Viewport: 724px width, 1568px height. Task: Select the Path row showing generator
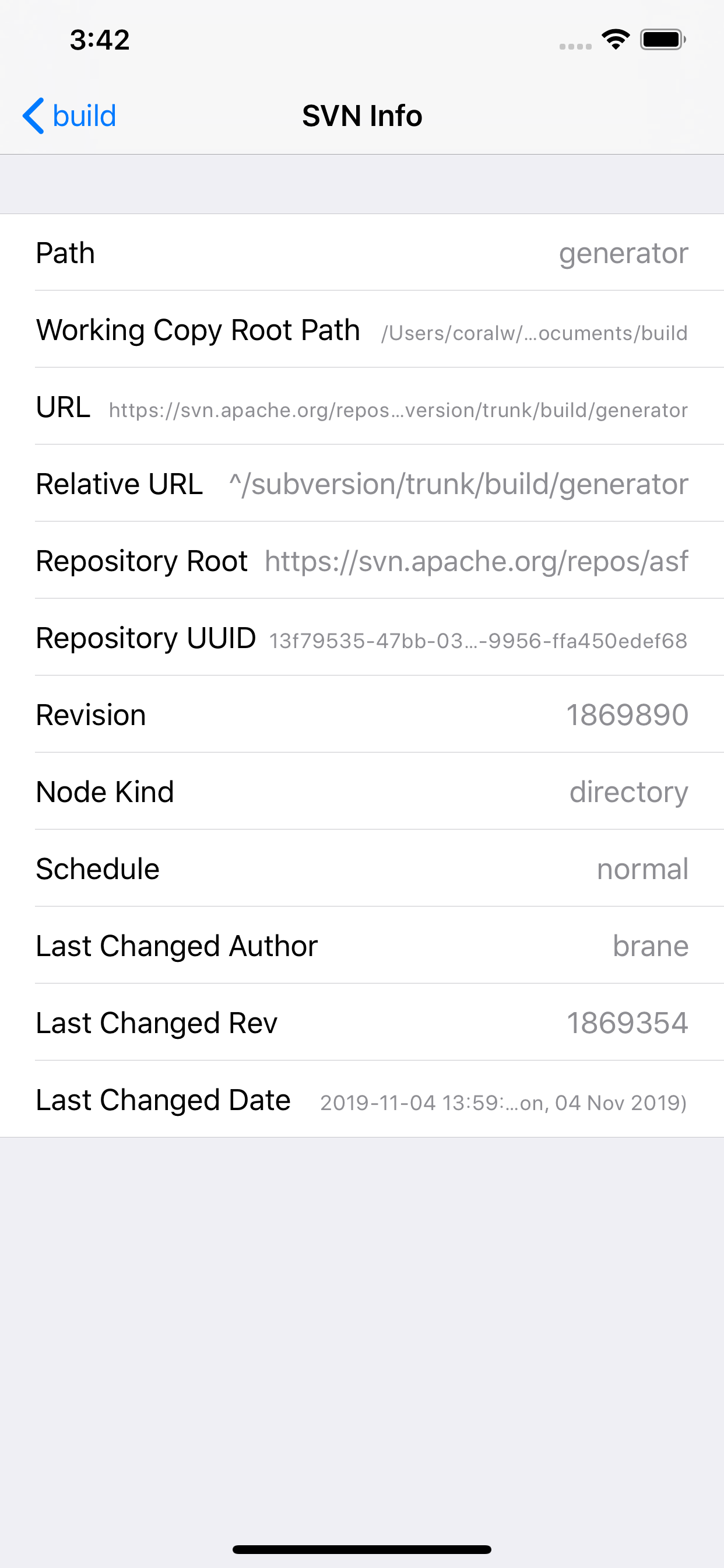[362, 253]
